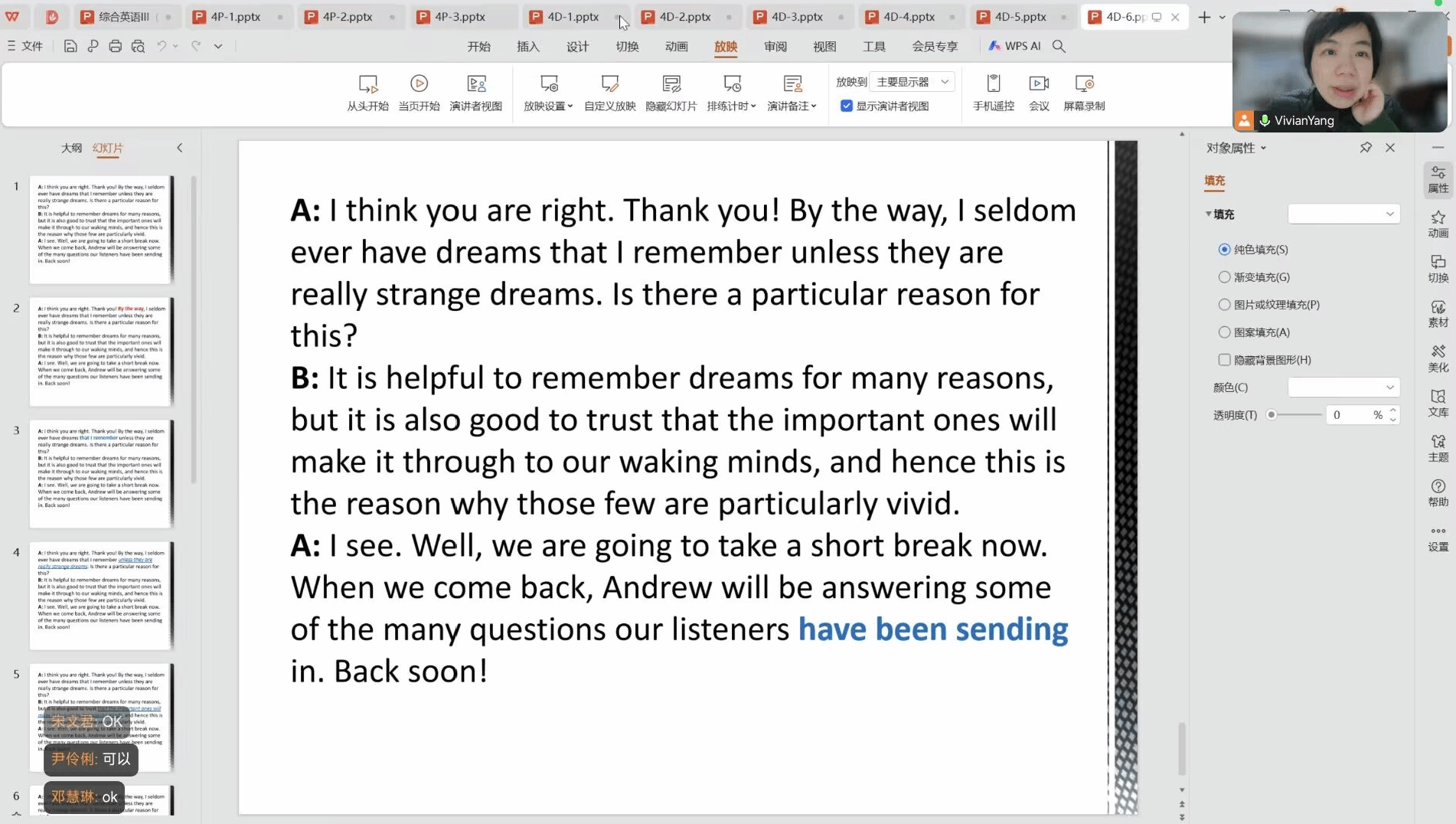
Task: Open the color (颜色) dropdown
Action: pyautogui.click(x=1343, y=387)
